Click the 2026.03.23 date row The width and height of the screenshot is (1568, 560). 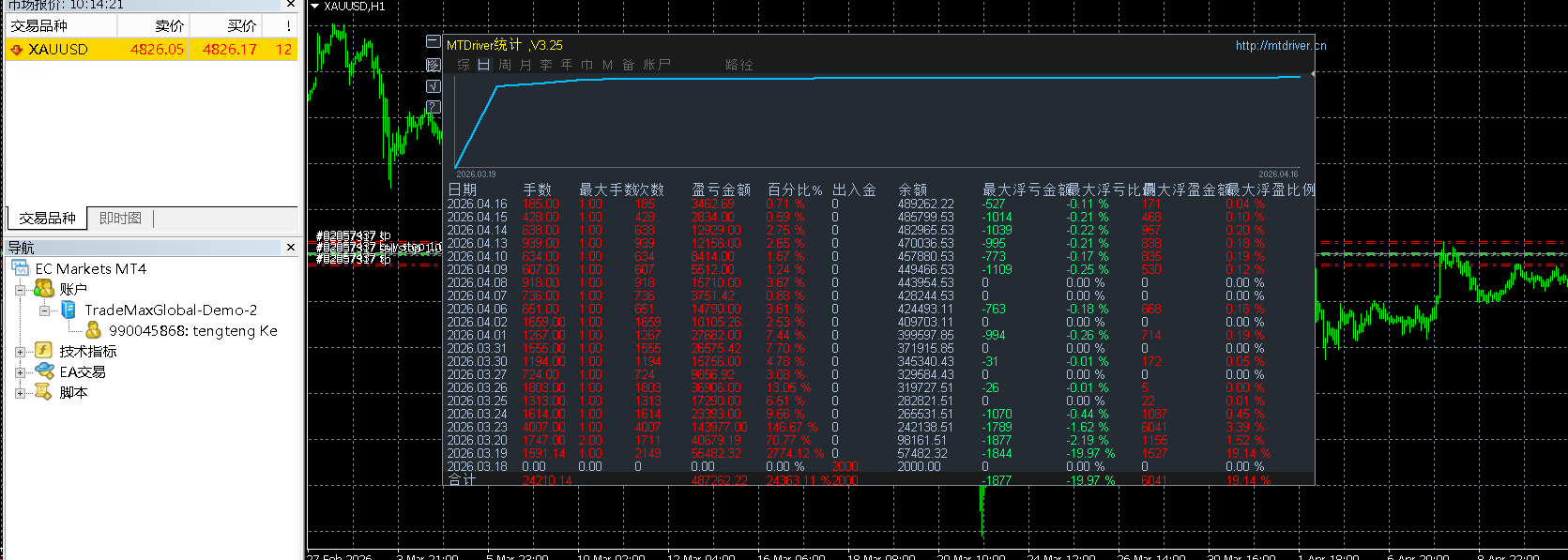tap(477, 427)
